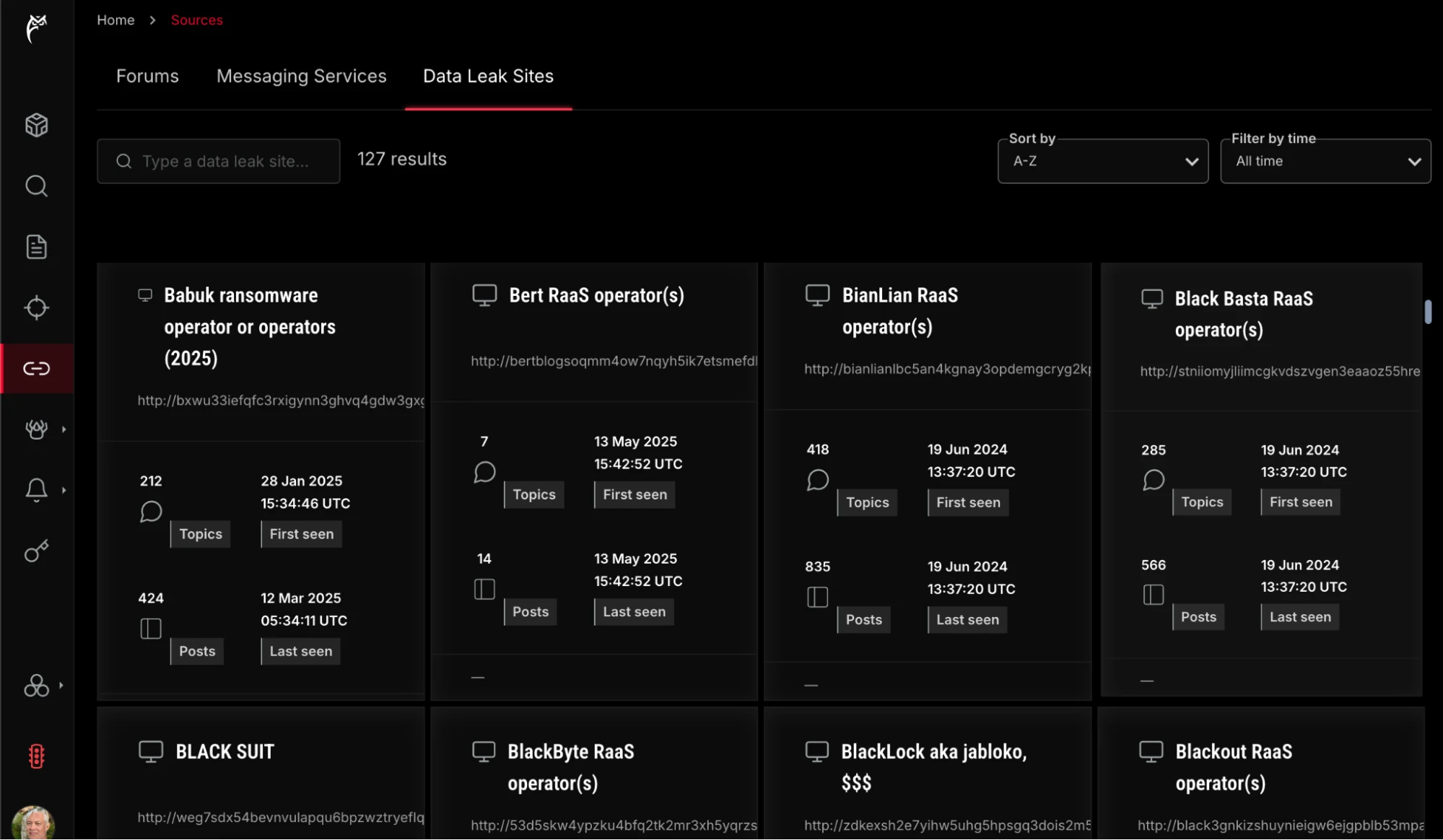
Task: Click the First seen badge on BianLian card
Action: pos(968,502)
